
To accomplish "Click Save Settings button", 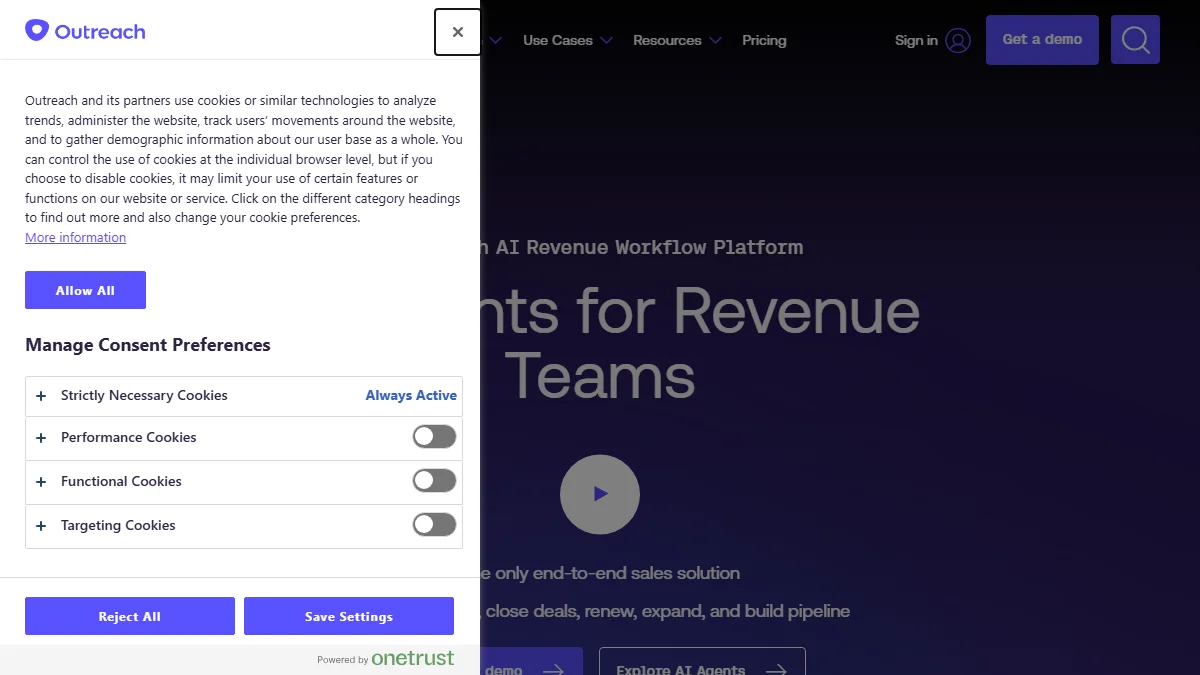I will pos(349,616).
